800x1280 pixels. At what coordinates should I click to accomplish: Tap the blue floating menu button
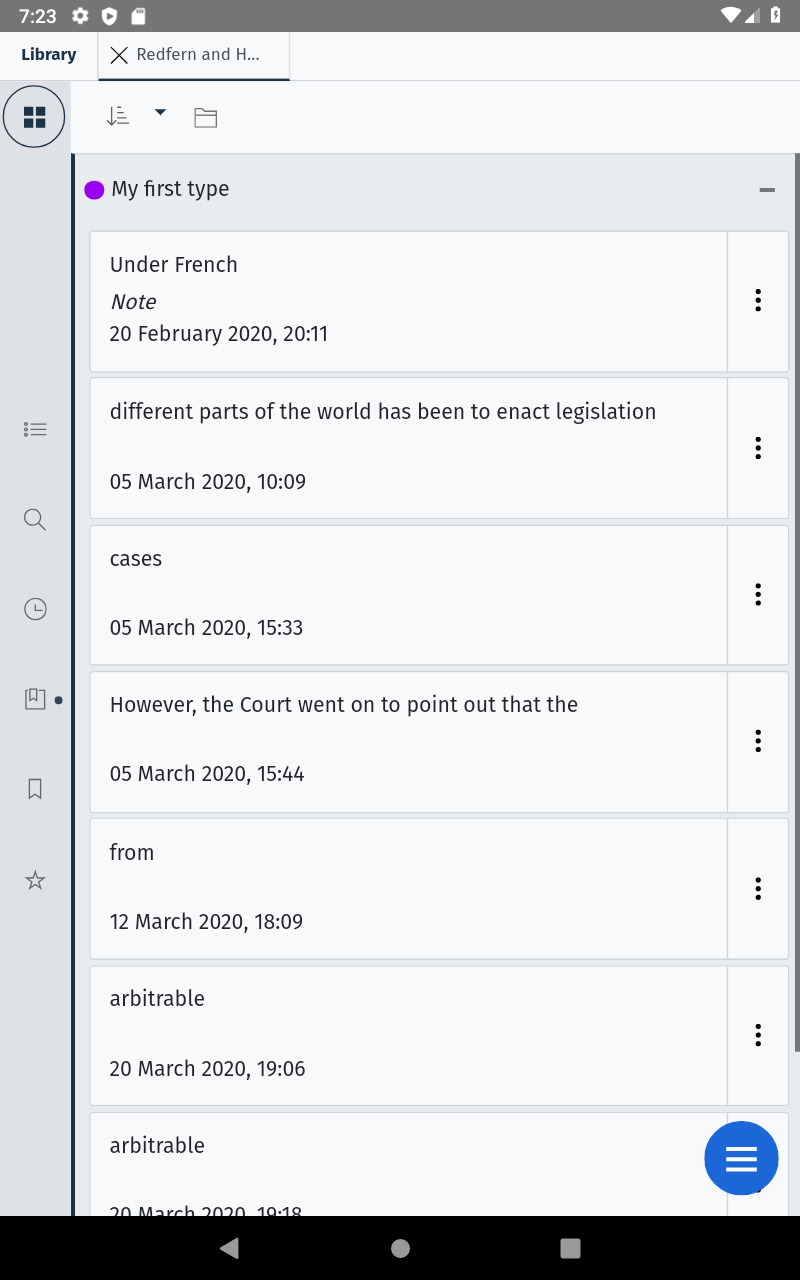coord(741,1159)
